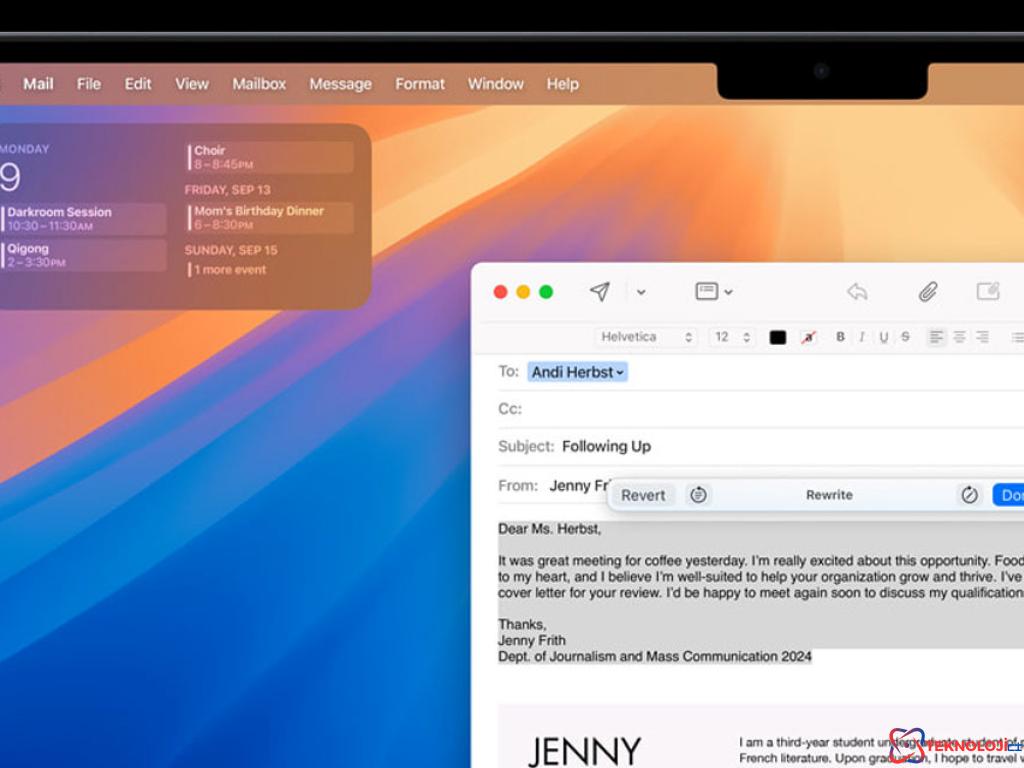The height and width of the screenshot is (768, 1024).
Task: Toggle bold formatting
Action: (840, 337)
